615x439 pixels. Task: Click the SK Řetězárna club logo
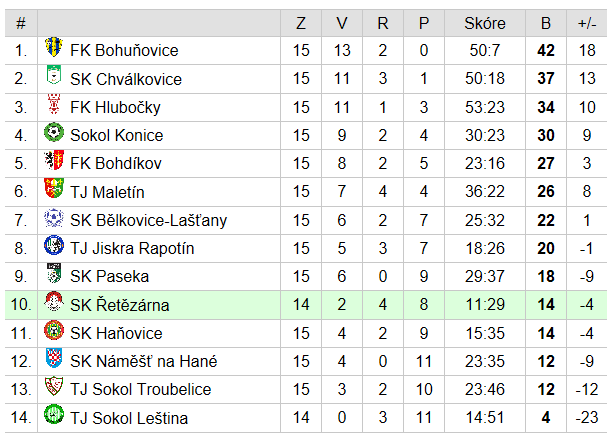(x=54, y=302)
